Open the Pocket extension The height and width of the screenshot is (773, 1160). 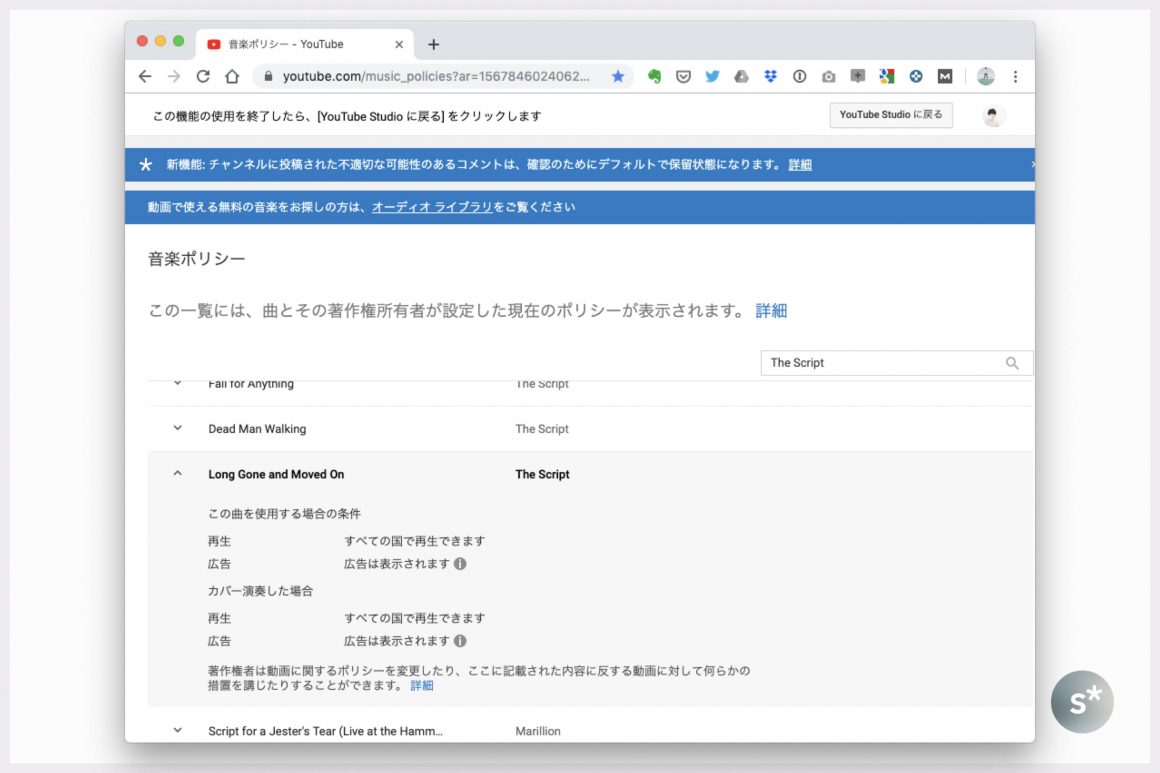point(683,76)
